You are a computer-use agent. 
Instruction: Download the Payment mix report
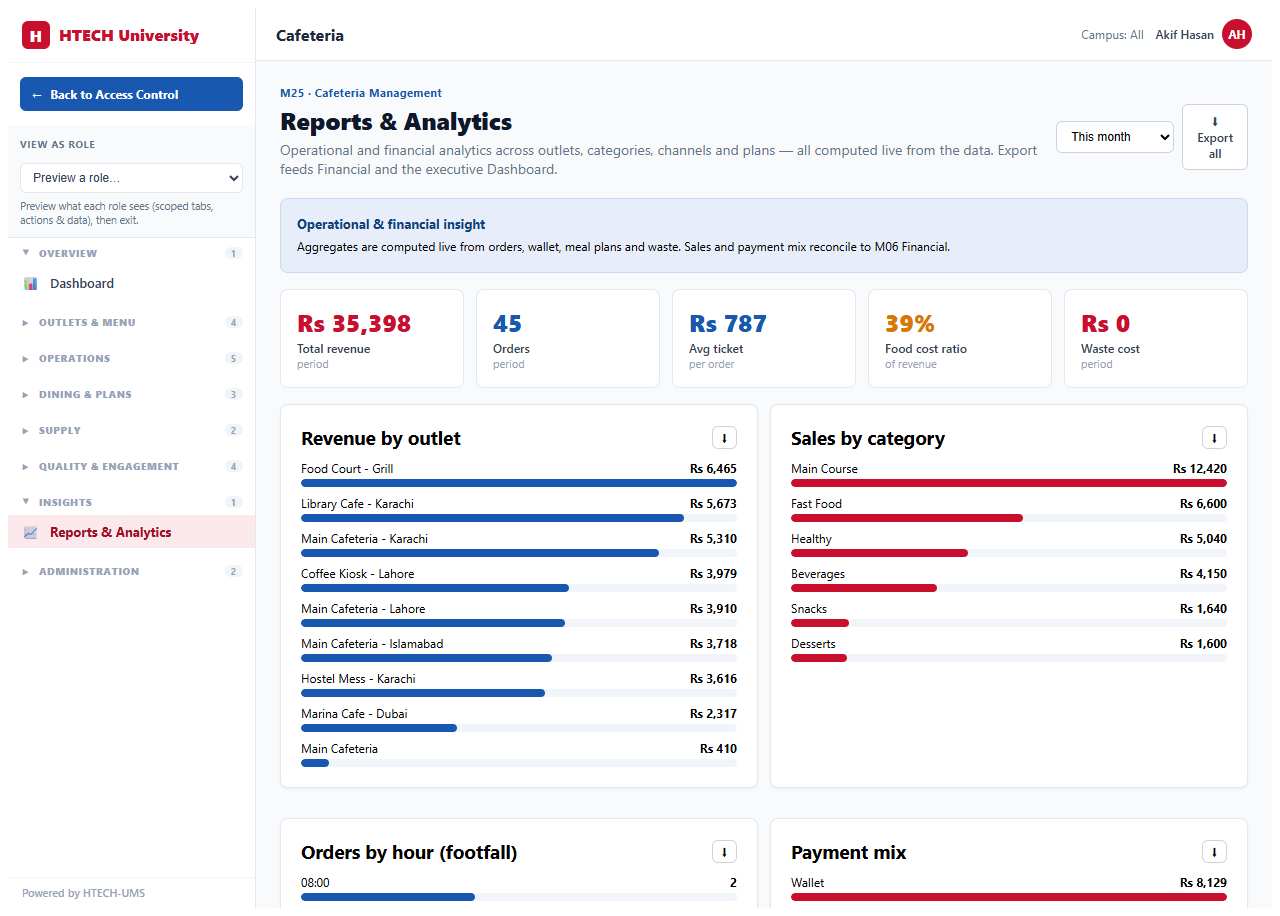pyautogui.click(x=1214, y=852)
